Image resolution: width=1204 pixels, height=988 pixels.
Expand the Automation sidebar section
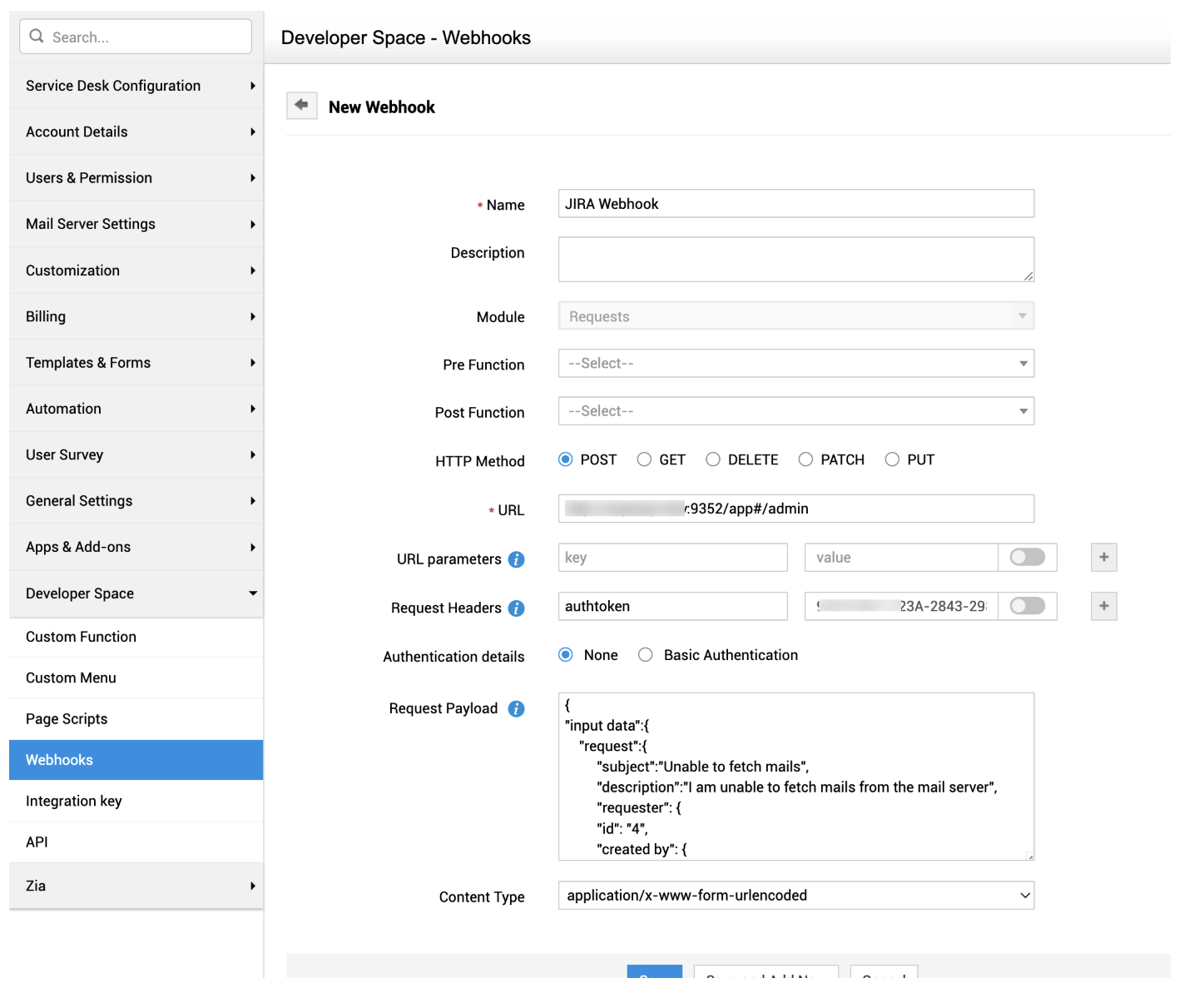tap(136, 409)
